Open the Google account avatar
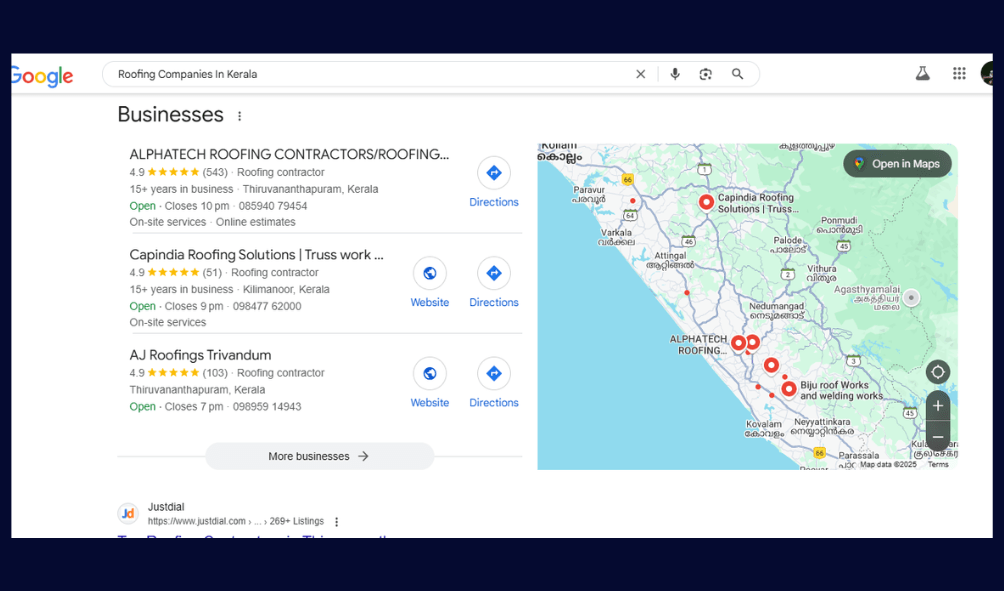Viewport: 1004px width, 591px height. click(987, 73)
